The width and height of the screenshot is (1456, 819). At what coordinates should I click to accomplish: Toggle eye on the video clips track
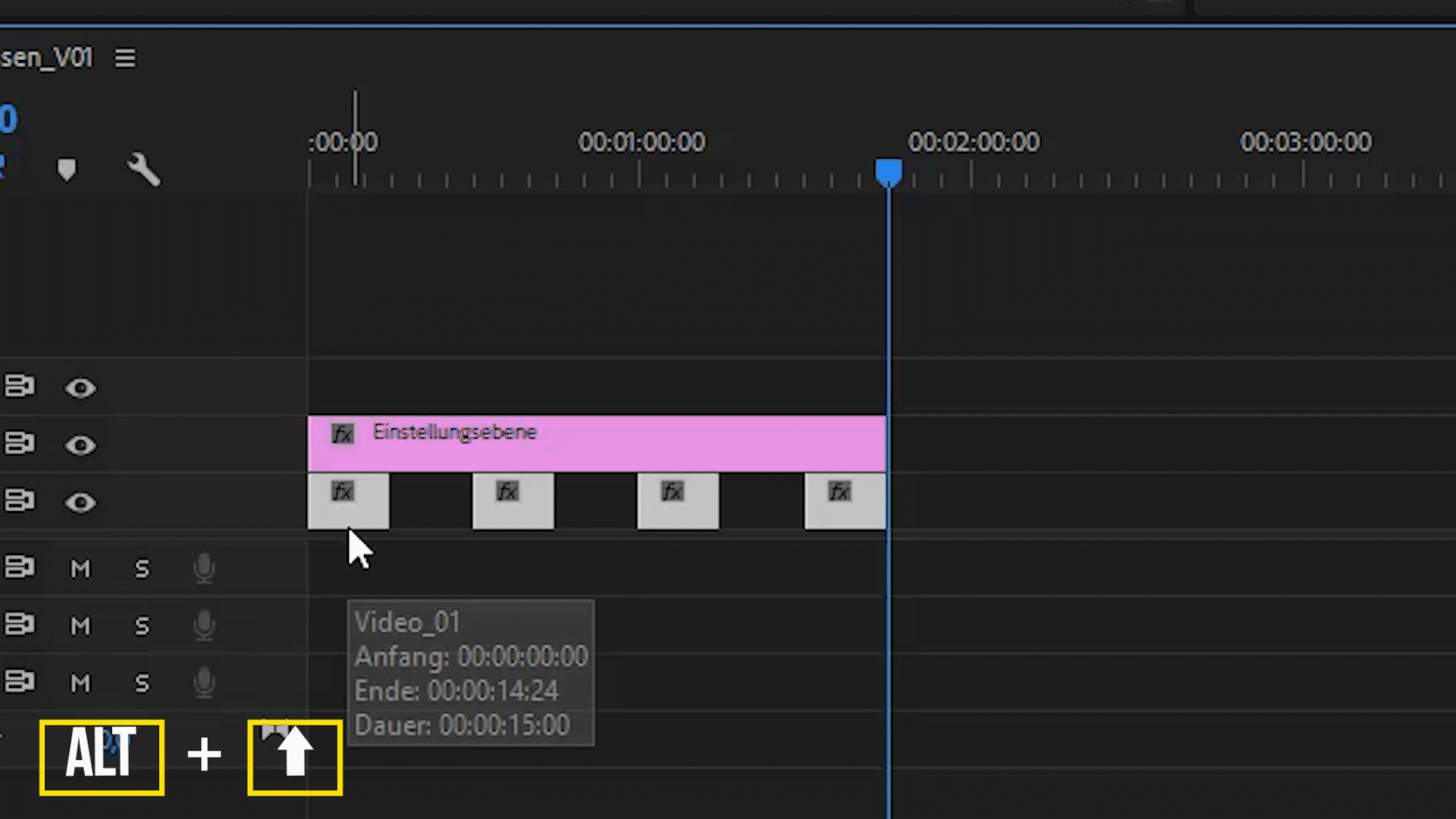click(80, 503)
